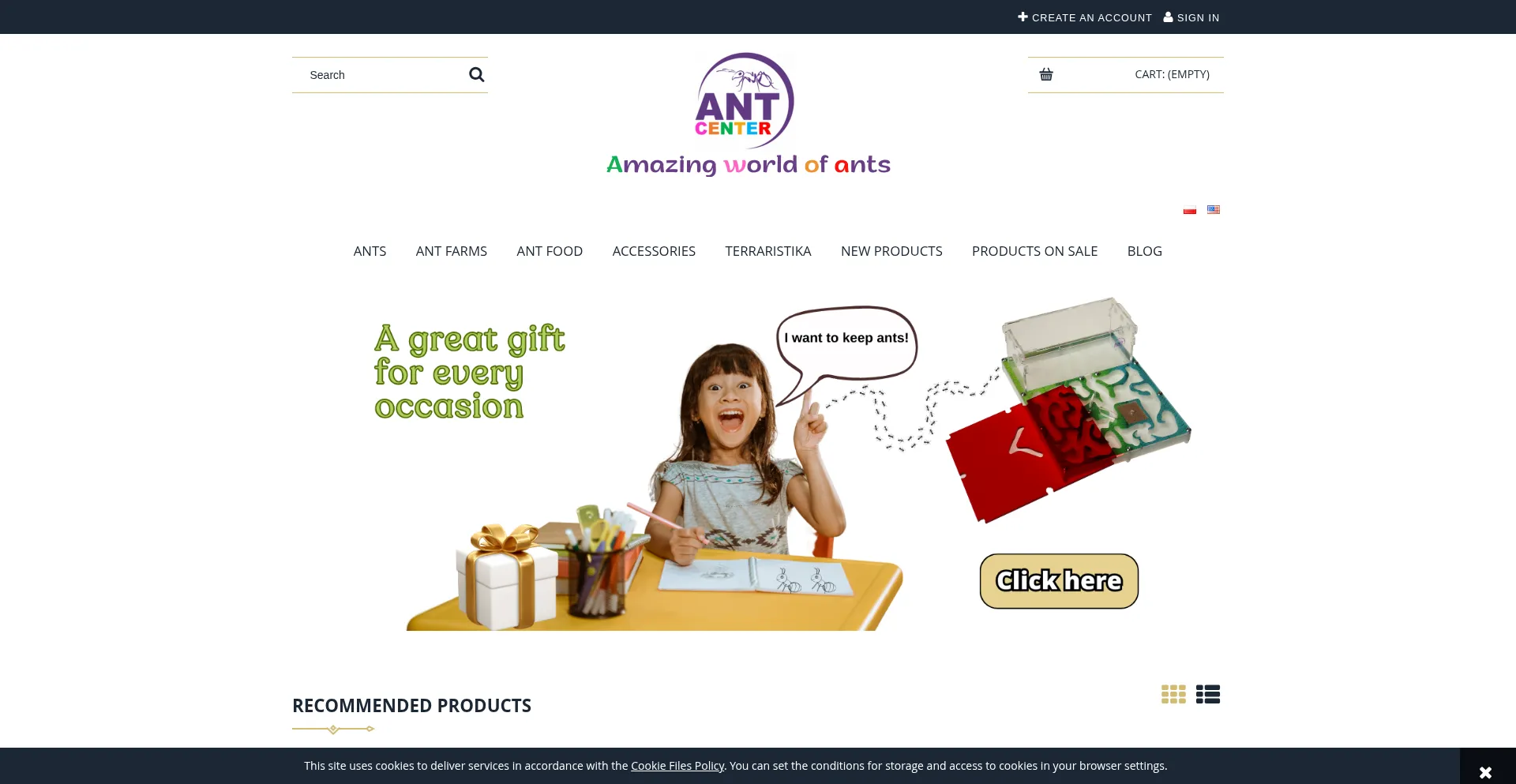Open the Terraristika category
Viewport: 1516px width, 784px height.
pos(768,251)
